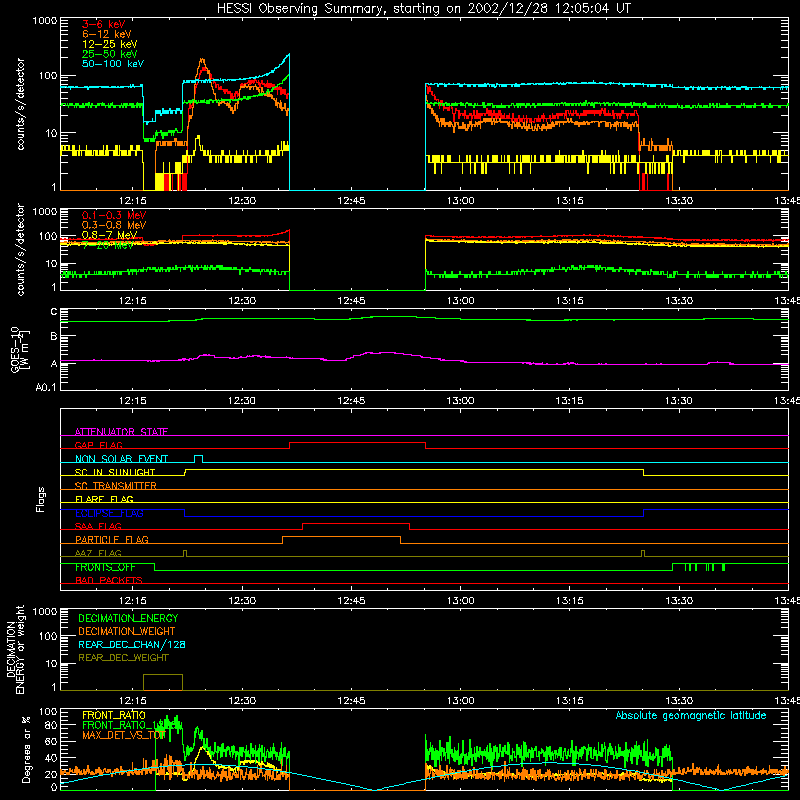Pick the 50-100 keV legend label
800x800 pixels.
click(113, 63)
